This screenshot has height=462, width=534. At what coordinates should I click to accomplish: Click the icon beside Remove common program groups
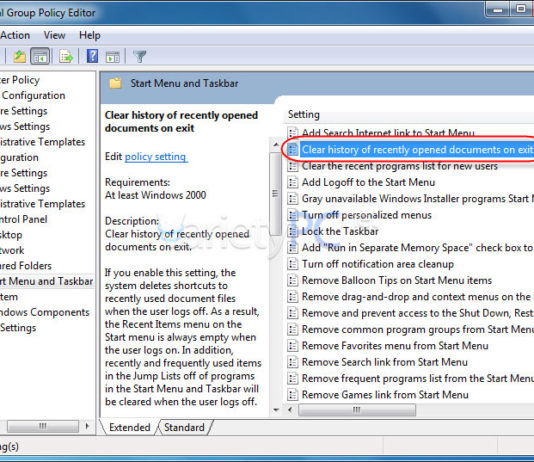point(292,330)
